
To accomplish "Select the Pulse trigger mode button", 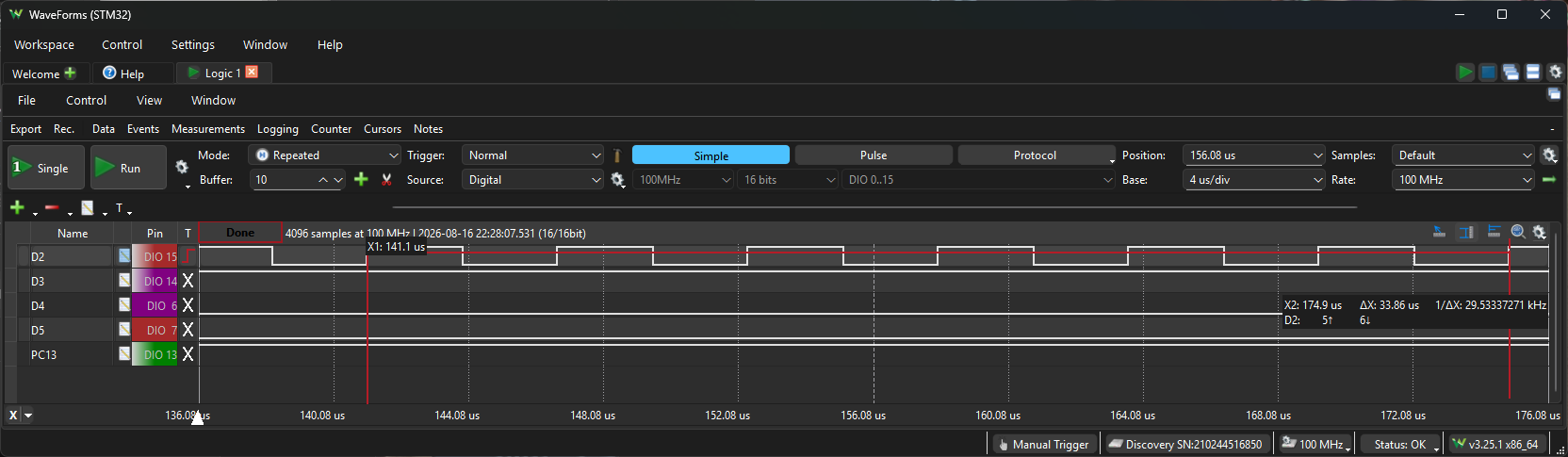I will tap(874, 155).
